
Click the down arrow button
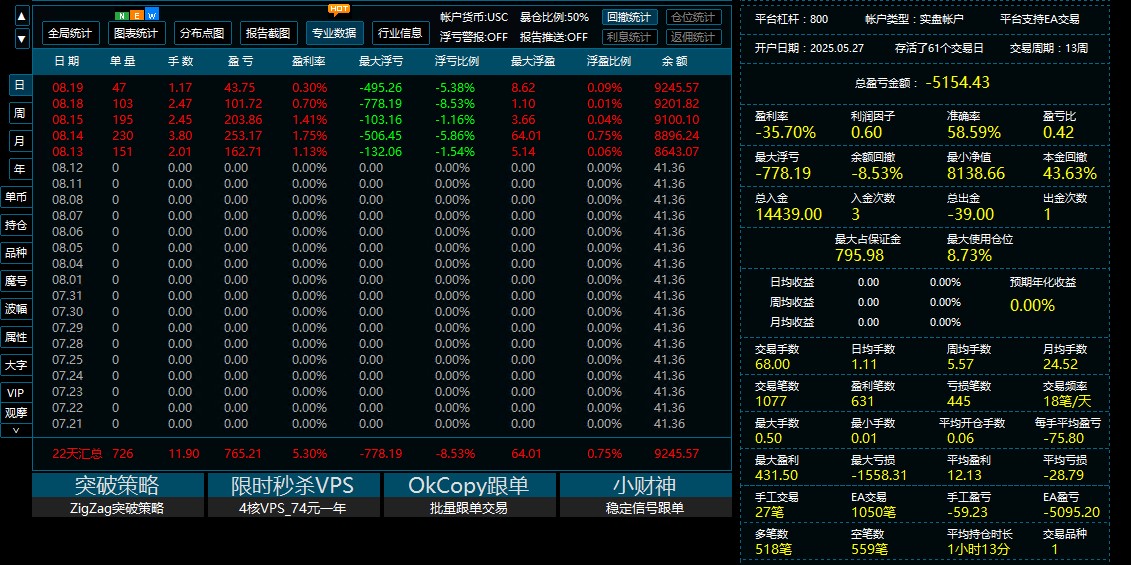pyautogui.click(x=22, y=38)
